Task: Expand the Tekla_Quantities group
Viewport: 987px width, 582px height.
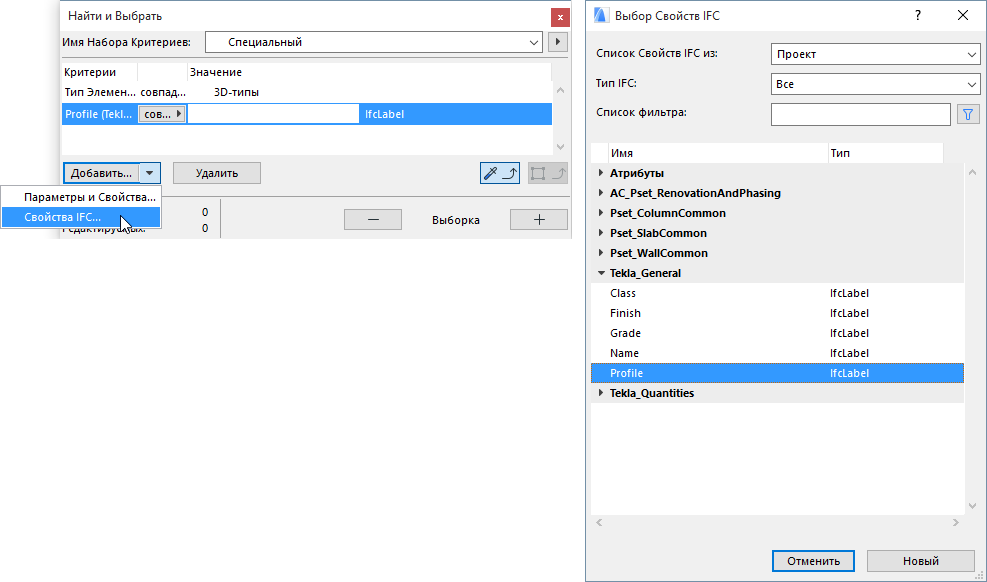Action: (x=601, y=393)
